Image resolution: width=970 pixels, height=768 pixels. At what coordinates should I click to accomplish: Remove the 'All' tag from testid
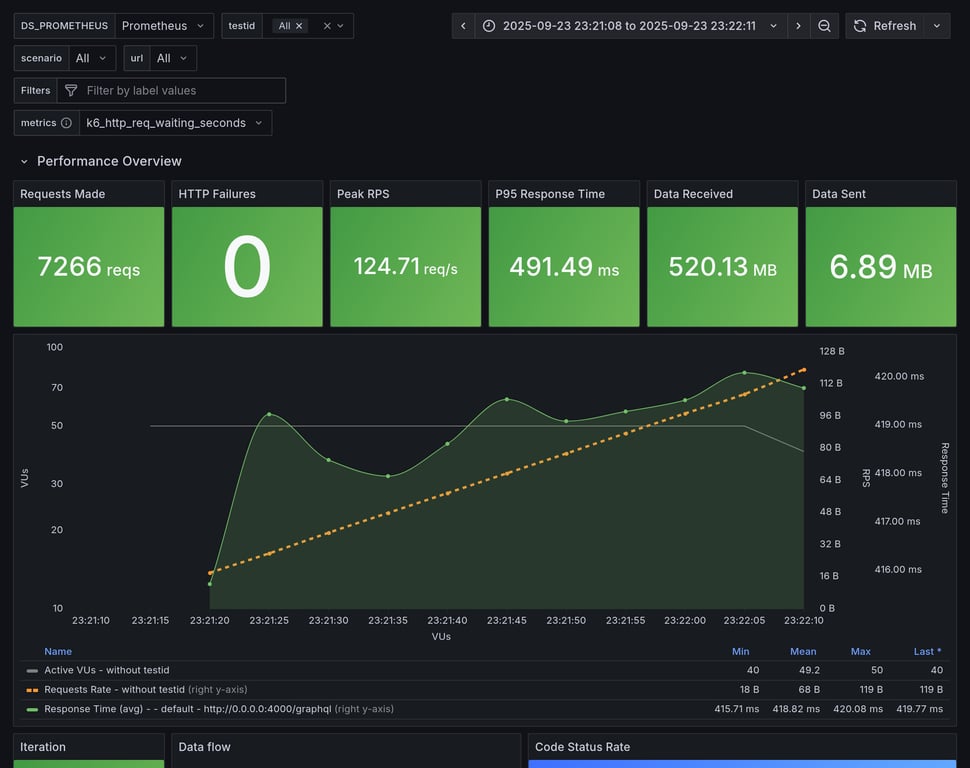[299, 26]
